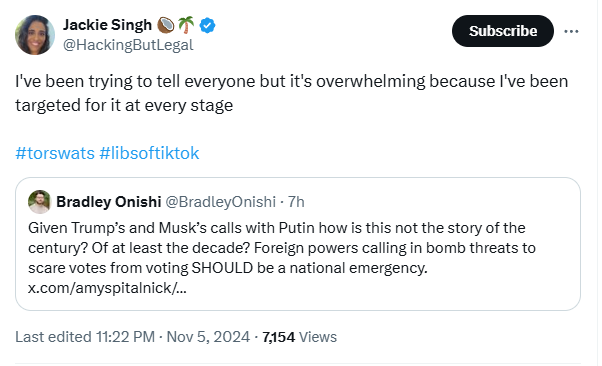Image resolution: width=602 pixels, height=366 pixels.
Task: Open the three-dot more options menu
Action: coord(571,31)
